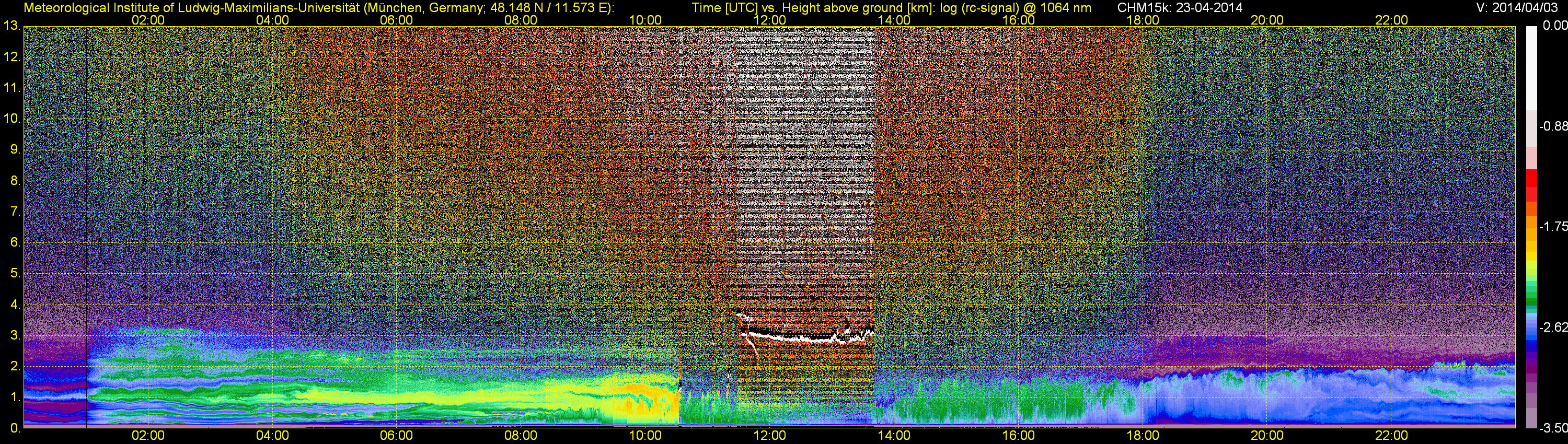The height and width of the screenshot is (444, 1568).
Task: Click the 18:00 label on the upper time axis
Action: point(1143,20)
